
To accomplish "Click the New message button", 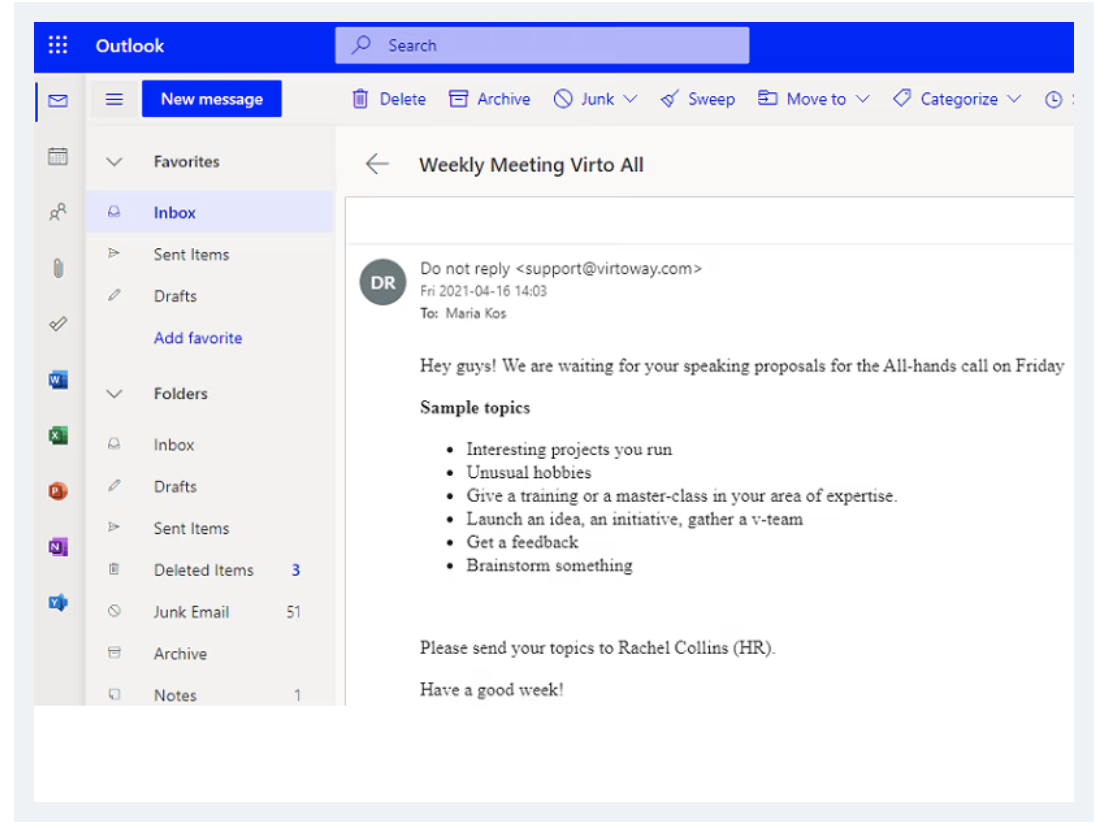I will click(x=212, y=99).
